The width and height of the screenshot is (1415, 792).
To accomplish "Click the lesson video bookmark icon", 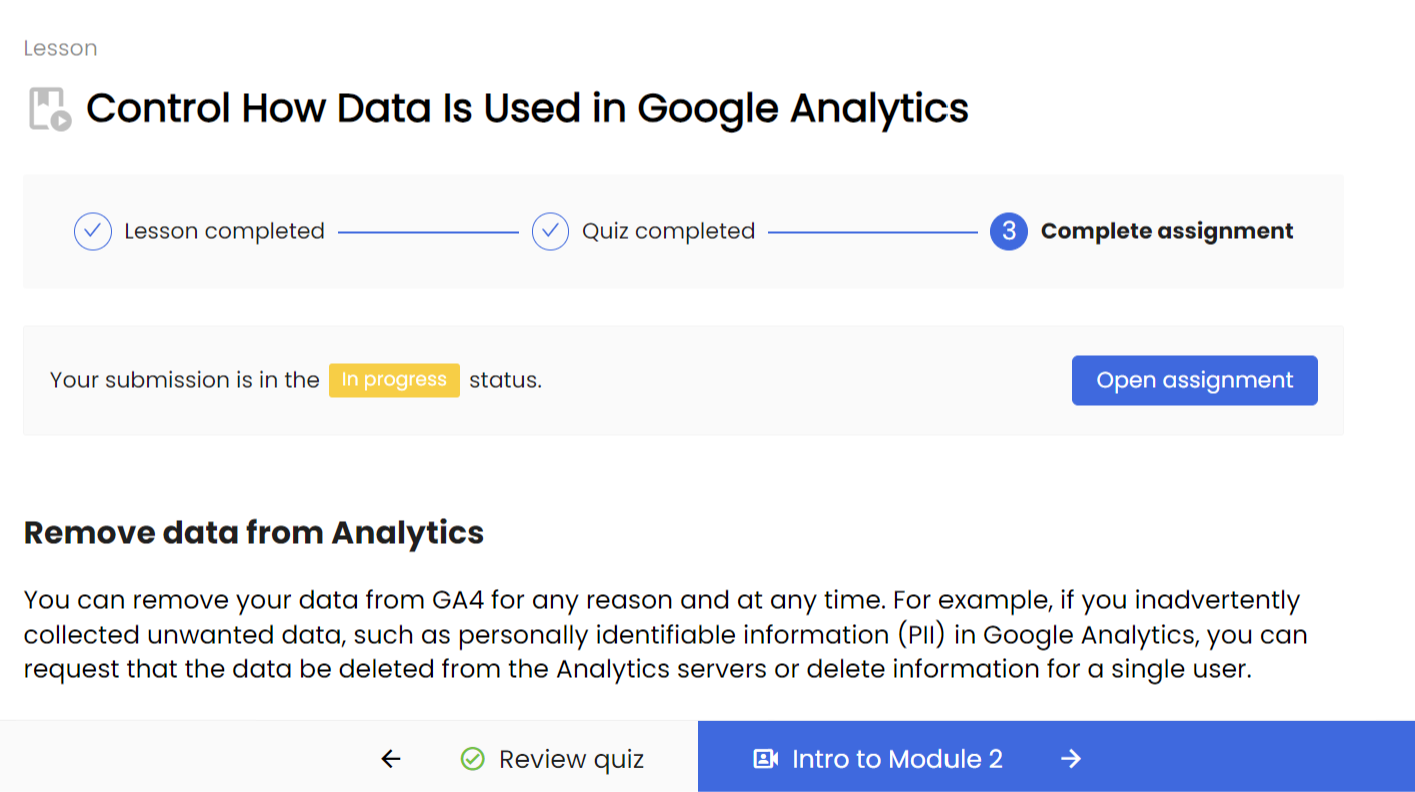I will (49, 109).
